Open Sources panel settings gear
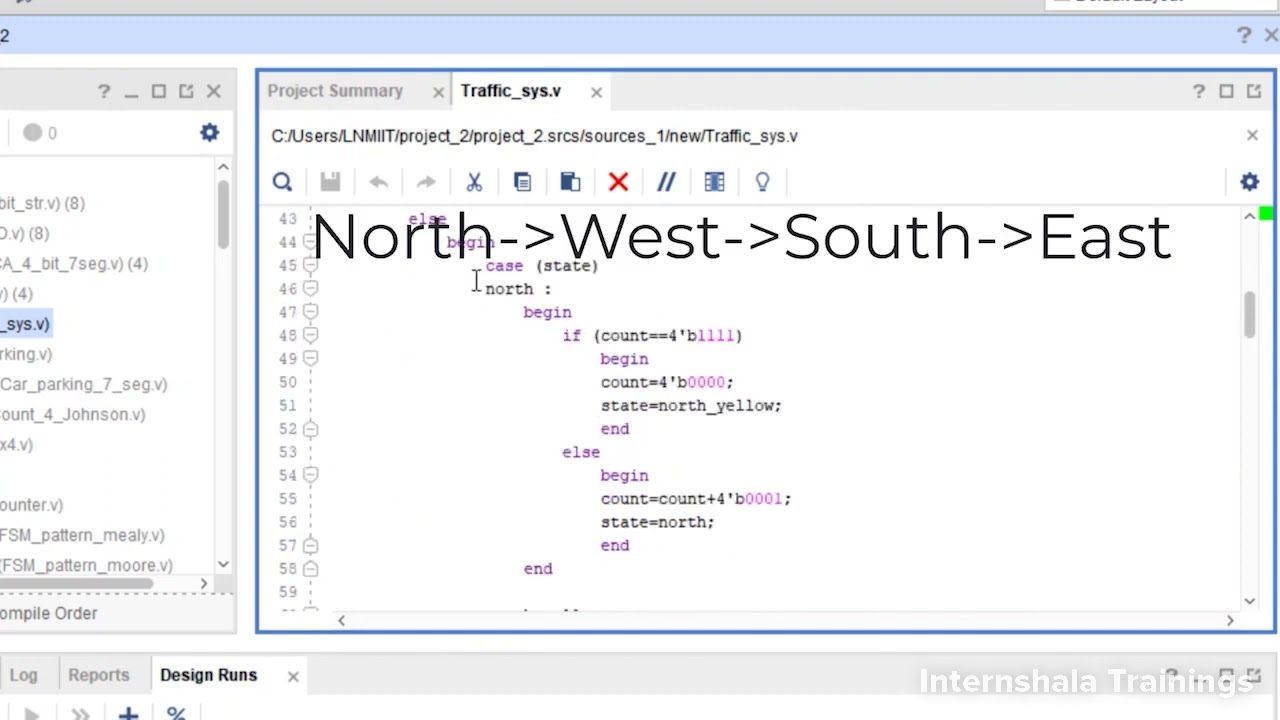1280x720 pixels. pyautogui.click(x=209, y=132)
